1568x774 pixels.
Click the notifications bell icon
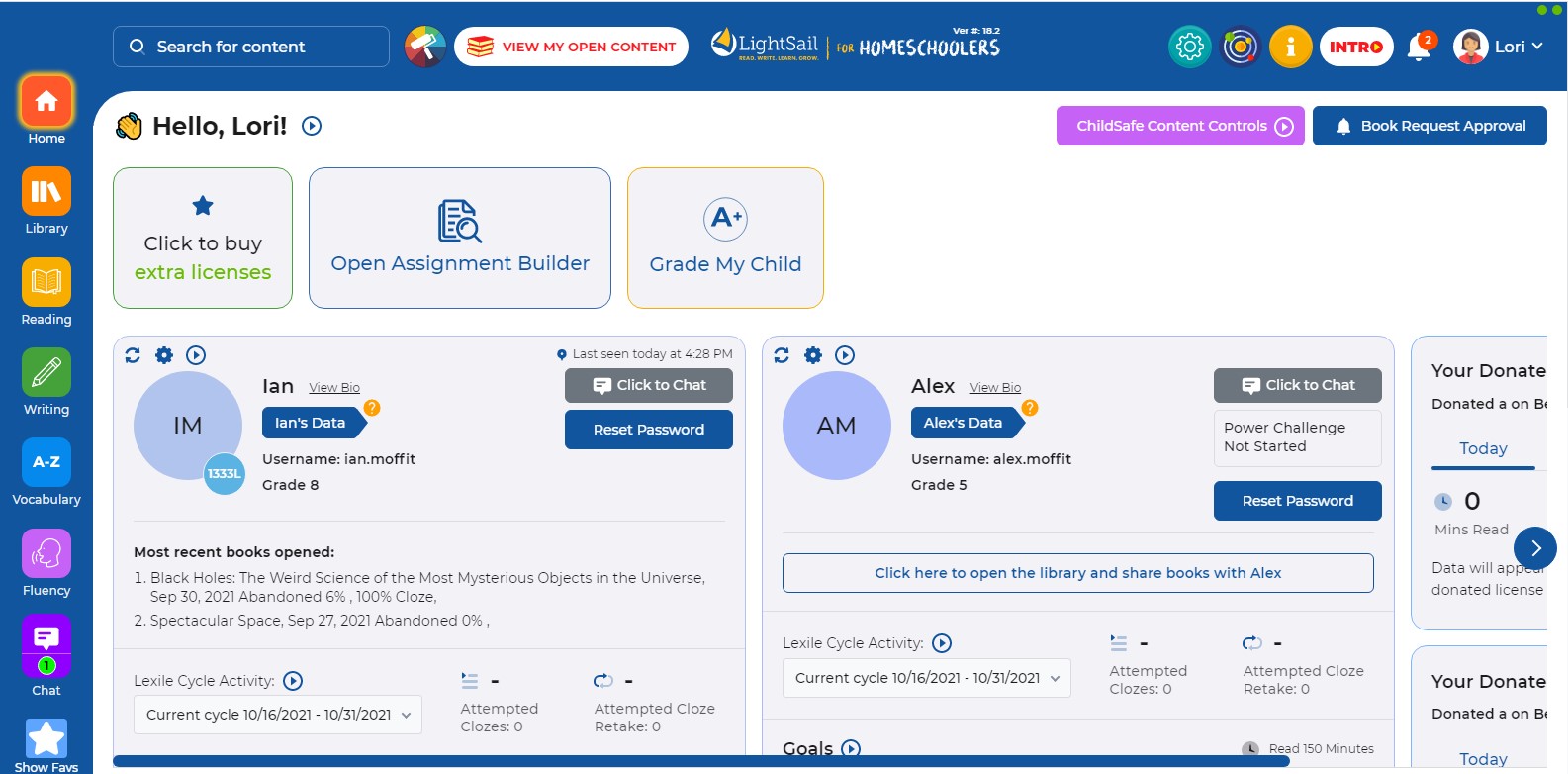coord(1419,48)
